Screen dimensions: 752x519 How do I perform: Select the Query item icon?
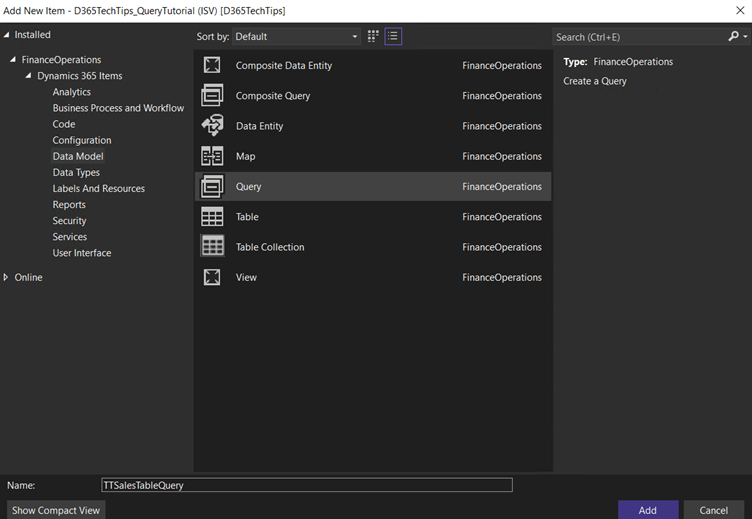click(x=212, y=187)
